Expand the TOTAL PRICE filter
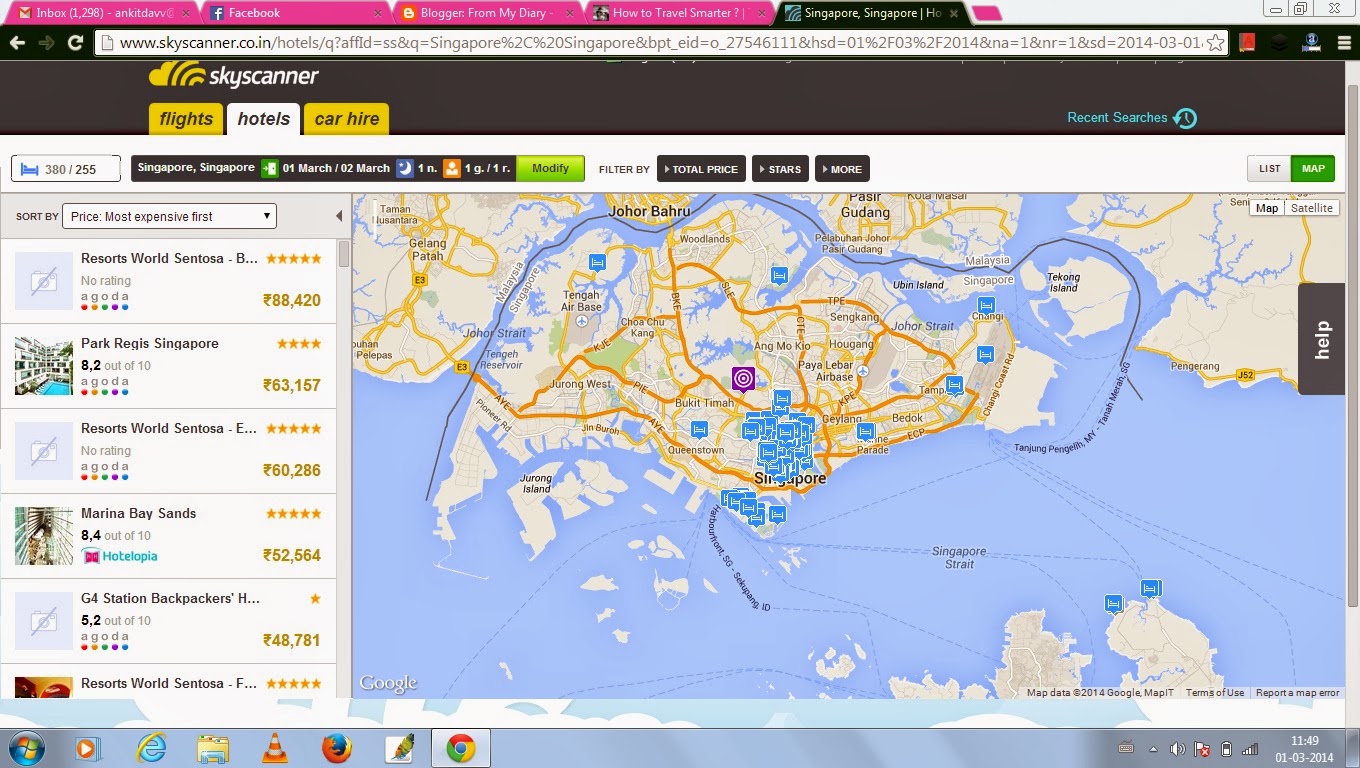1360x768 pixels. (701, 169)
